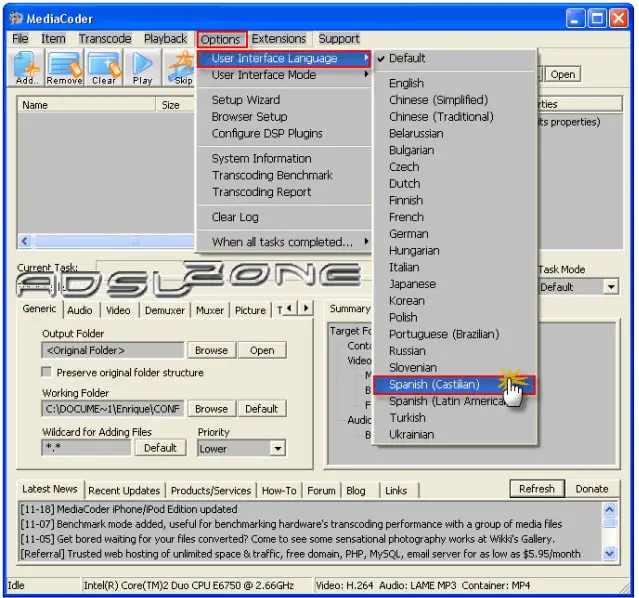Open the How-To tab
The width and height of the screenshot is (639, 598).
coord(279,490)
